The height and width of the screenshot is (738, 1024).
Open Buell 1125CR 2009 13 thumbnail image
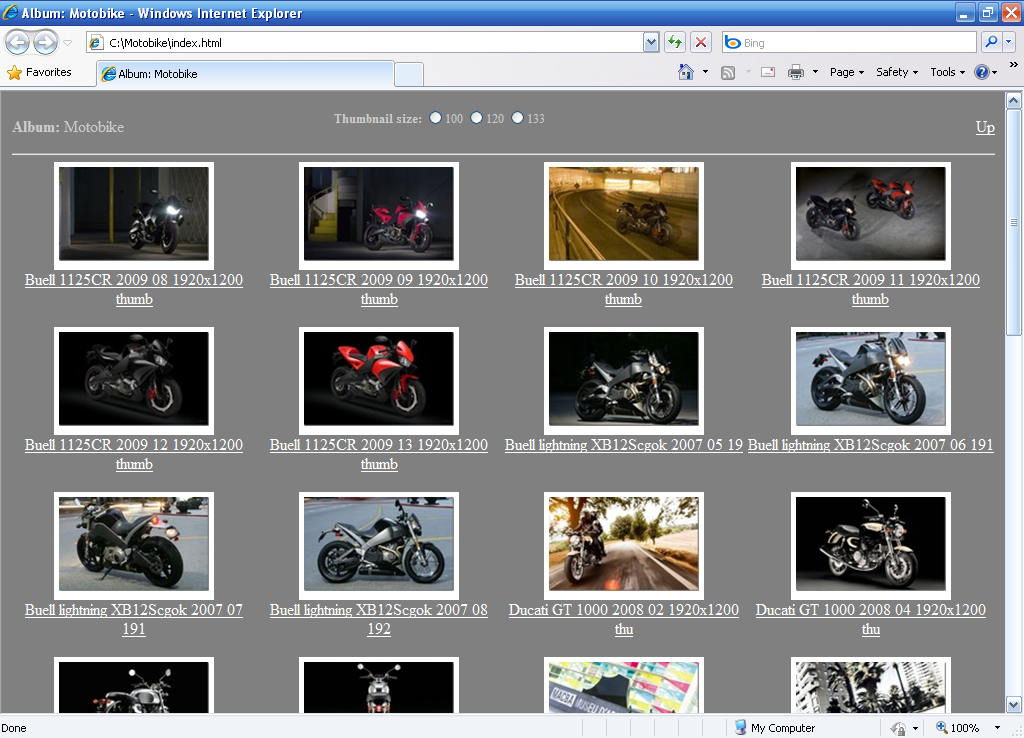click(379, 379)
